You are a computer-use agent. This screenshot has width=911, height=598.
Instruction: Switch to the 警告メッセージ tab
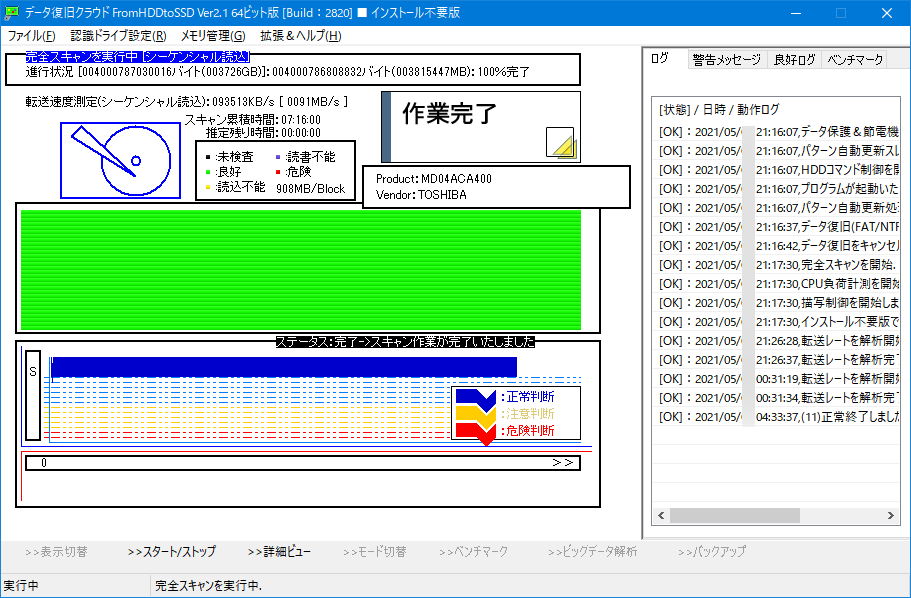tap(726, 59)
